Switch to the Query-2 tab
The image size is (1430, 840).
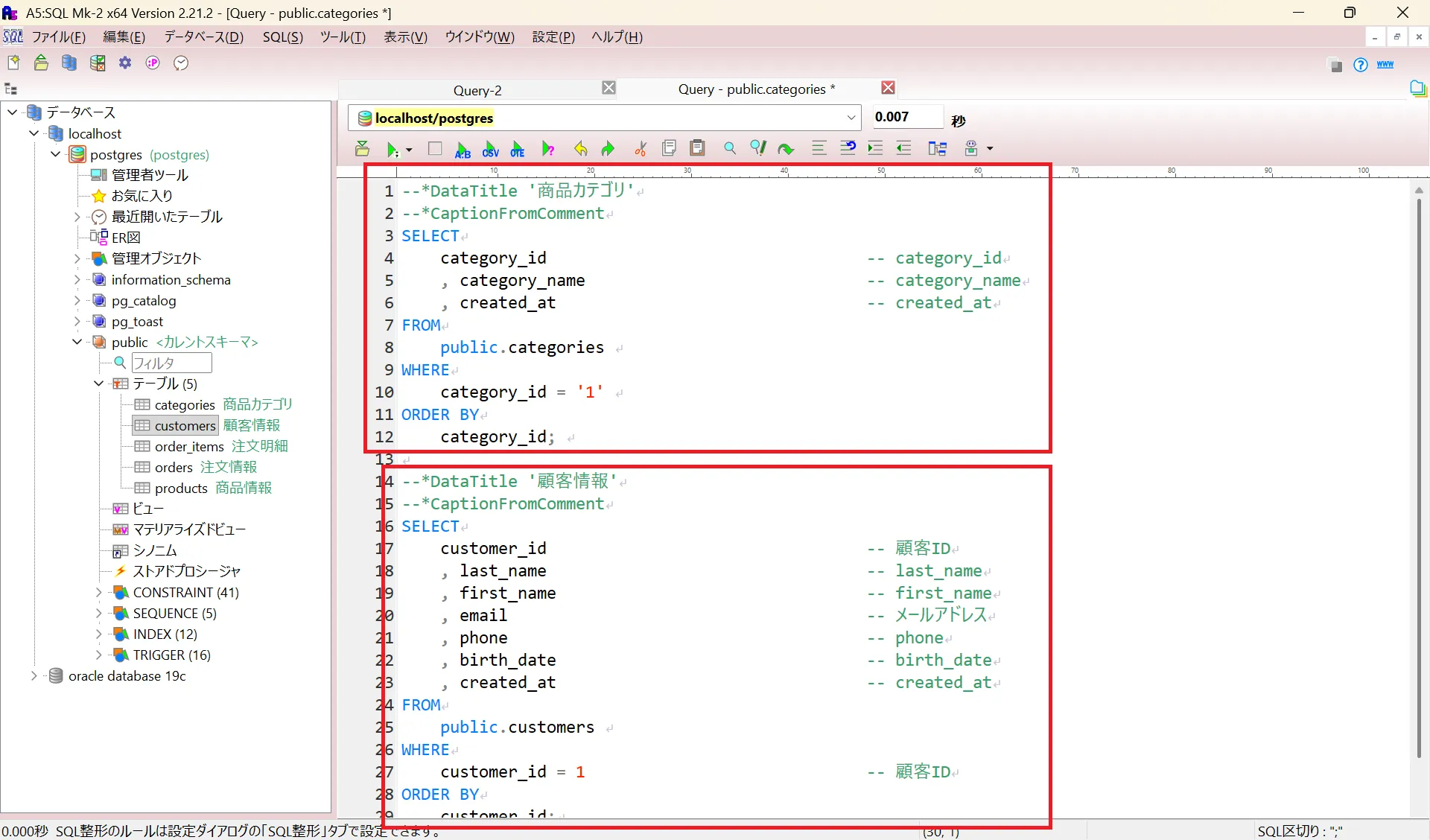[477, 90]
